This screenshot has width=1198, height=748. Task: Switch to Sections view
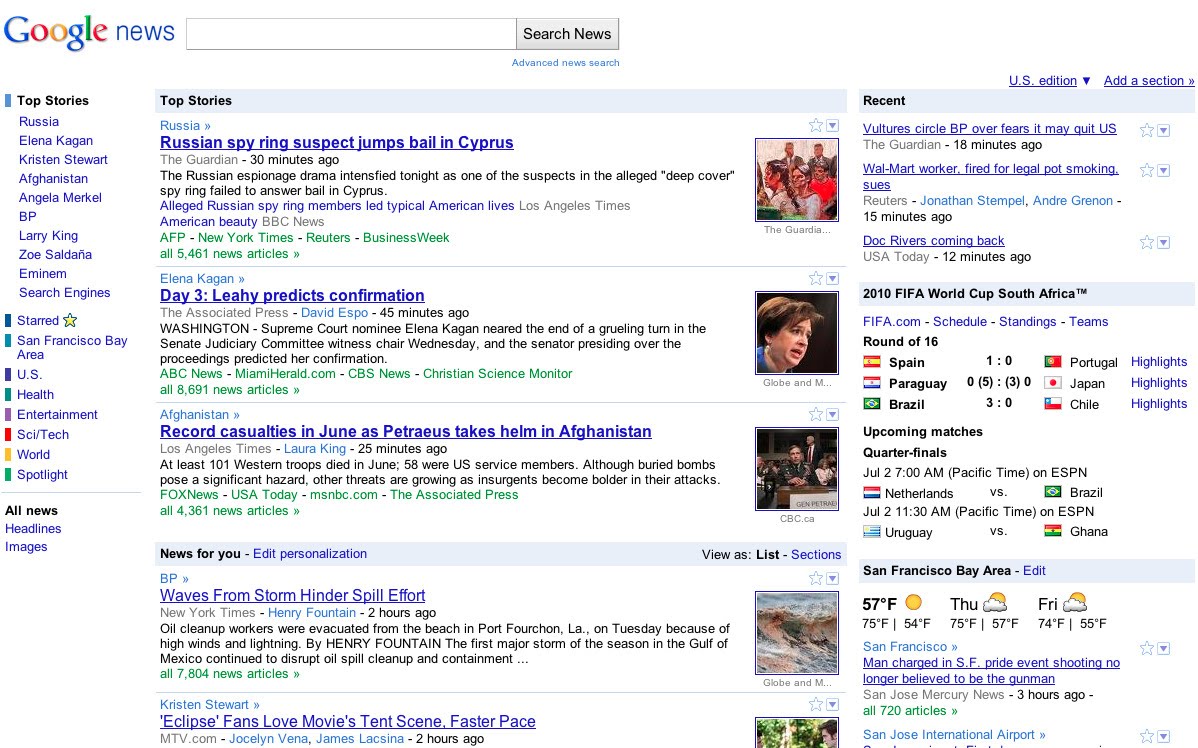[816, 554]
